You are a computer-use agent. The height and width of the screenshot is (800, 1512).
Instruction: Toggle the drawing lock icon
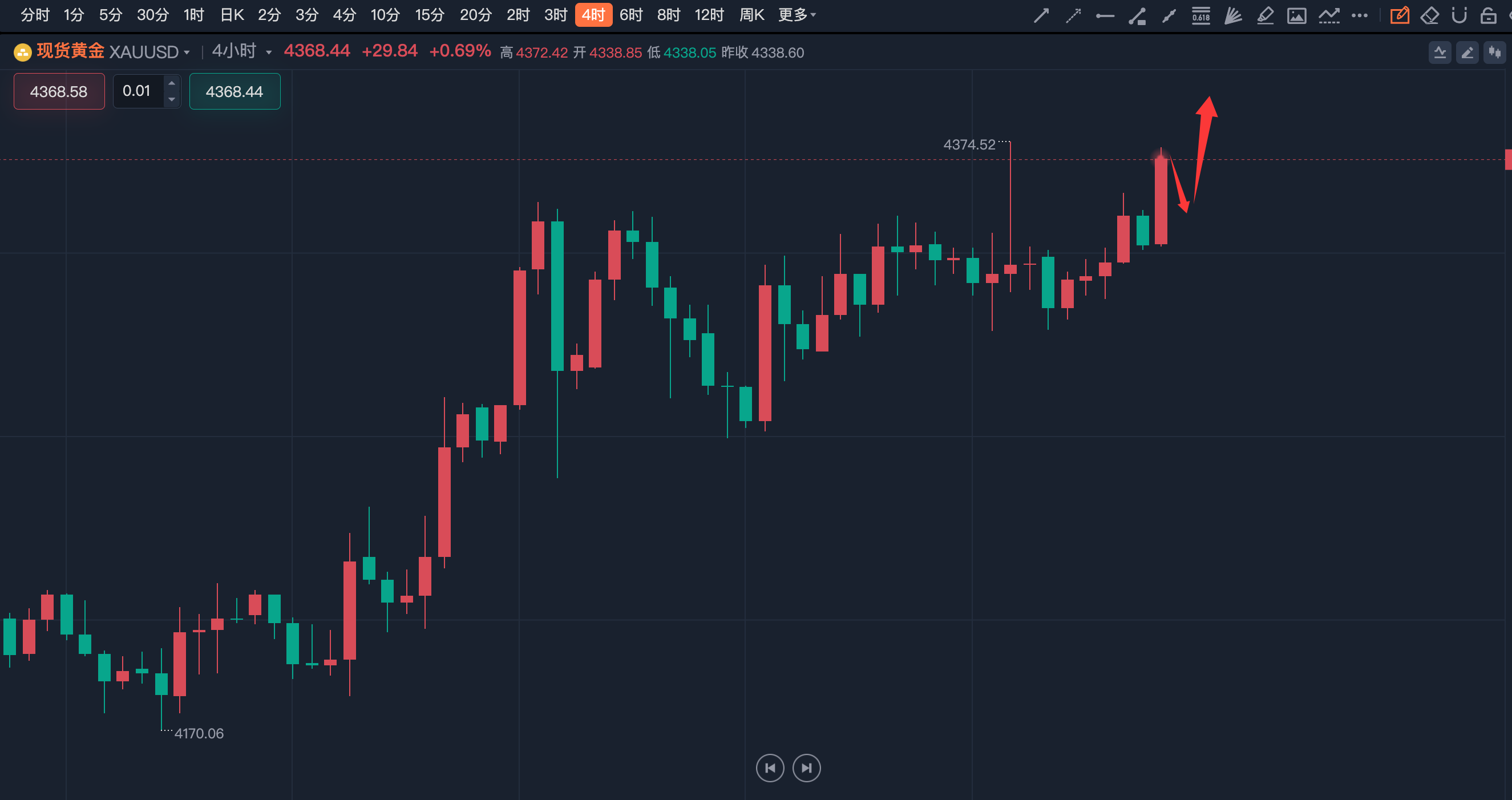tap(1488, 15)
